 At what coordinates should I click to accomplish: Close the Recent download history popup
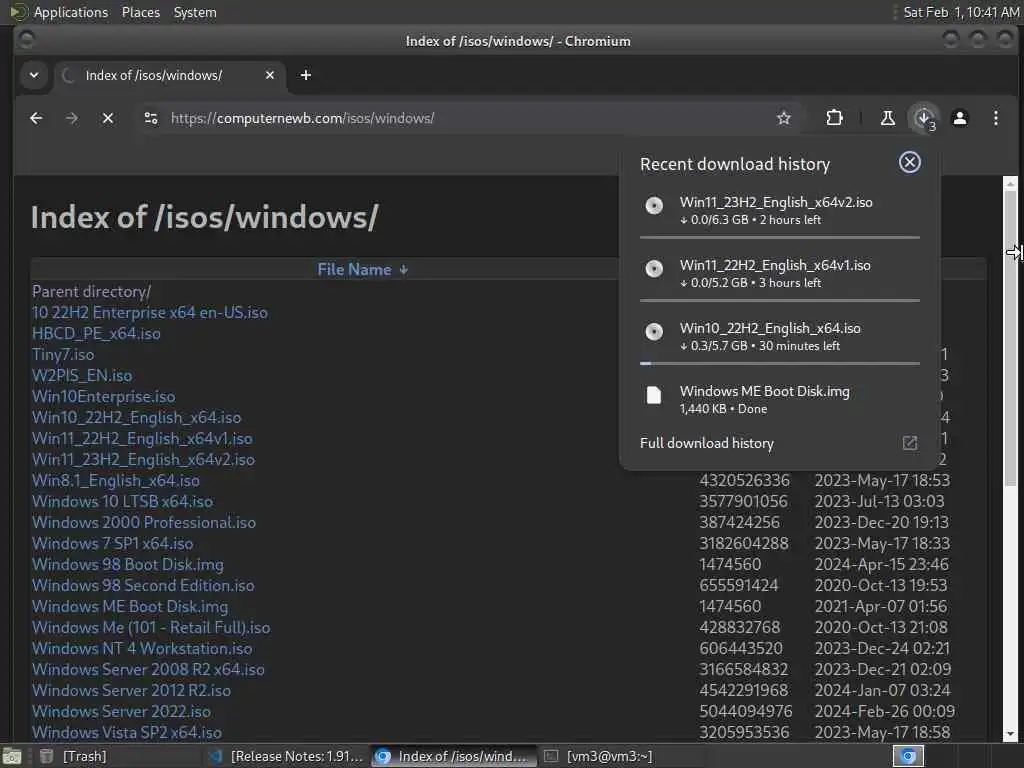pos(909,163)
